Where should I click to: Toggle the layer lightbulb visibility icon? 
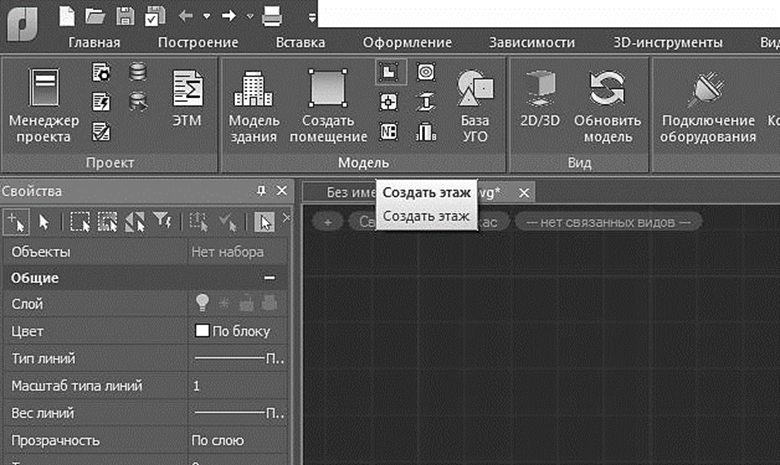(201, 304)
